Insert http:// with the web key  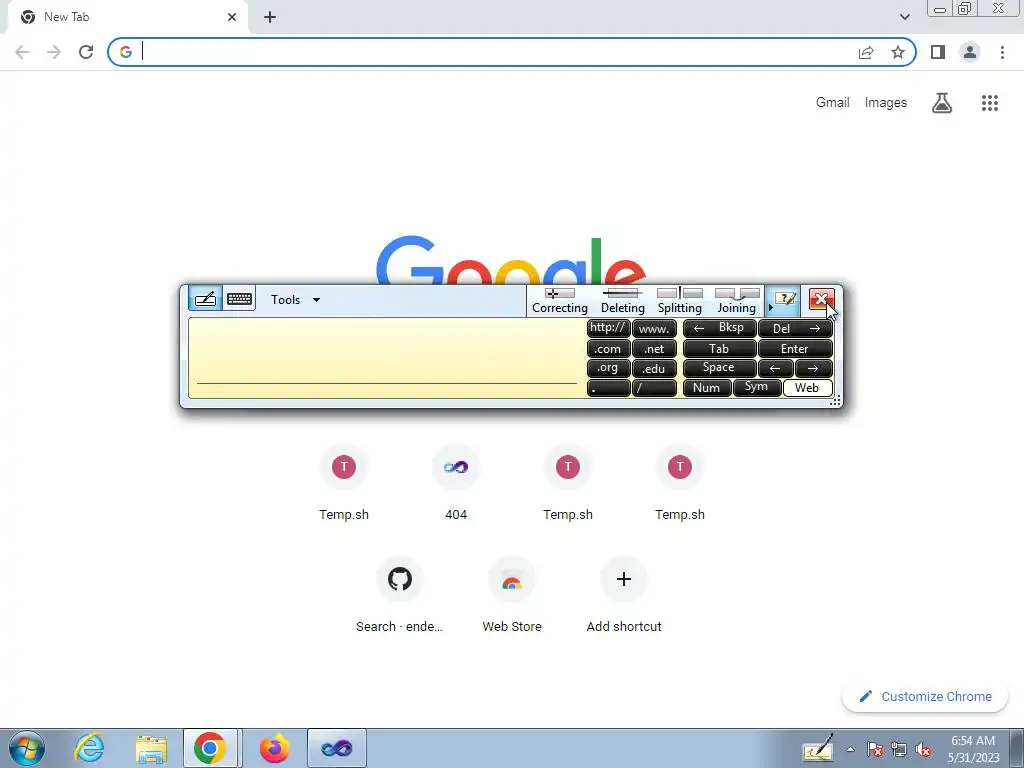(x=608, y=328)
